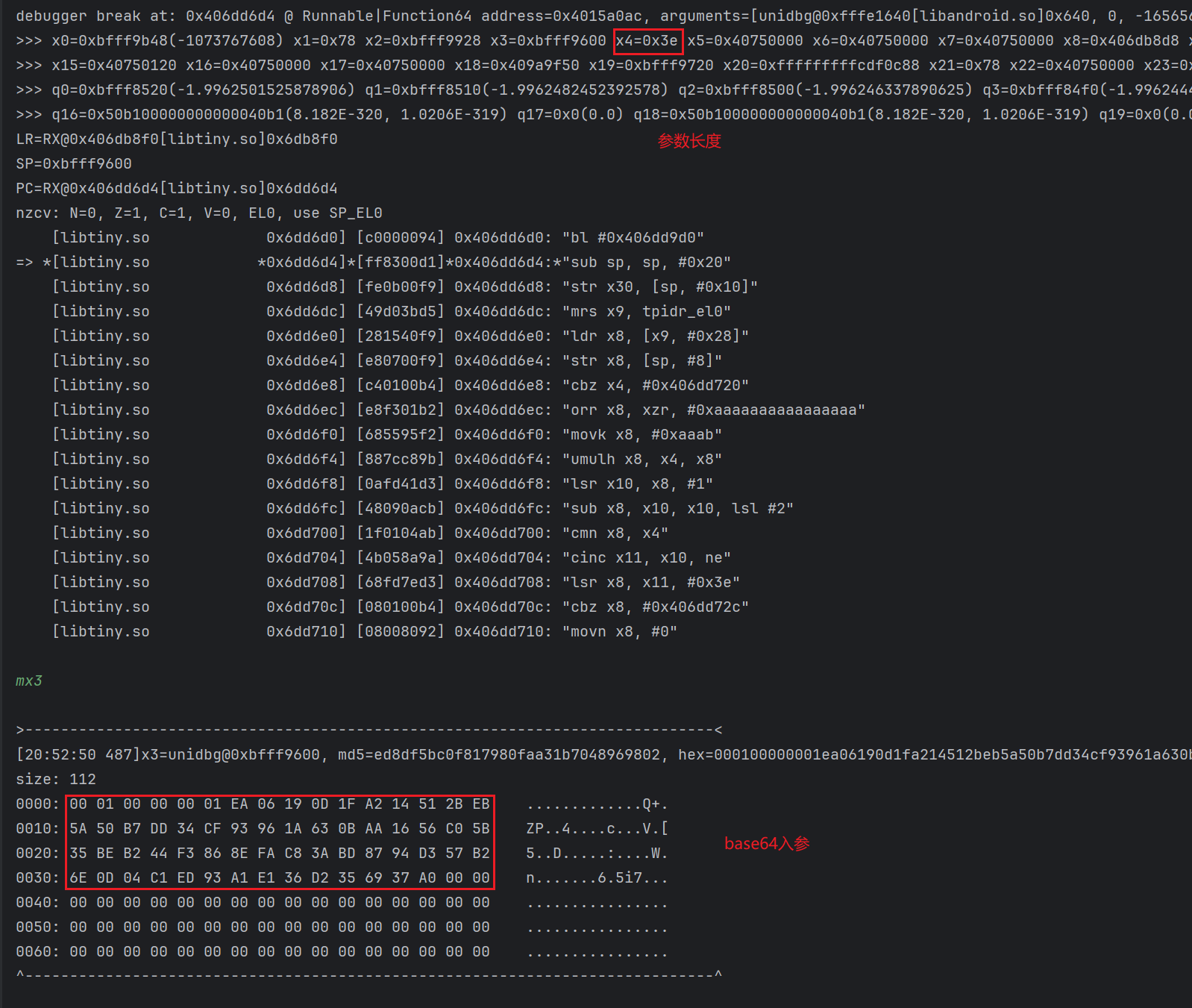Select the current 'sub sp, sp, #0x20' instruction
The width and height of the screenshot is (1192, 1008).
point(647,262)
